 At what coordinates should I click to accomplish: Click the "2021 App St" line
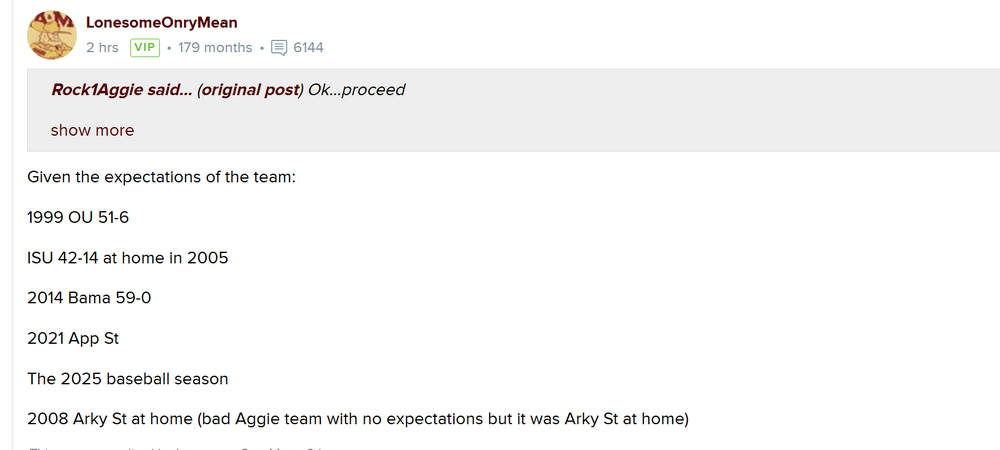coord(73,338)
